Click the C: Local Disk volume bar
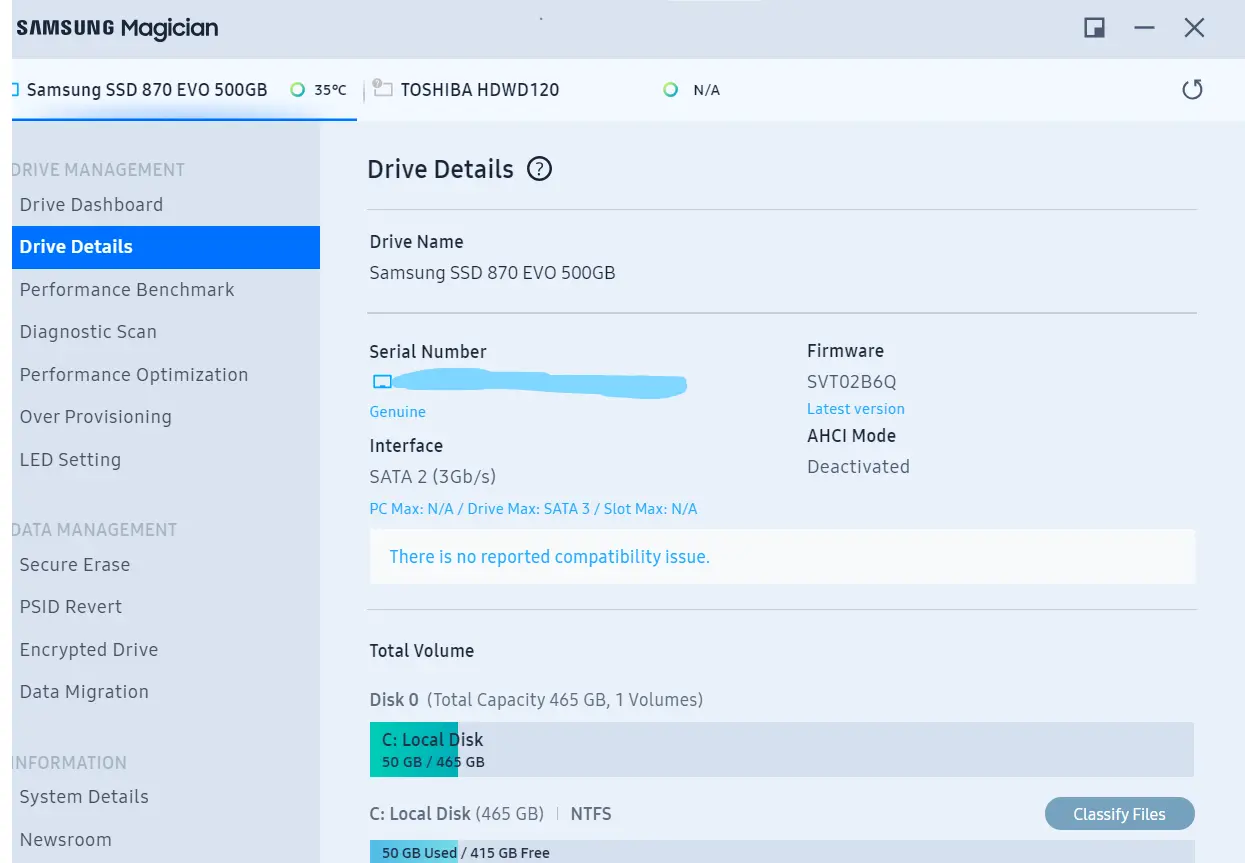1245x863 pixels. (x=781, y=750)
